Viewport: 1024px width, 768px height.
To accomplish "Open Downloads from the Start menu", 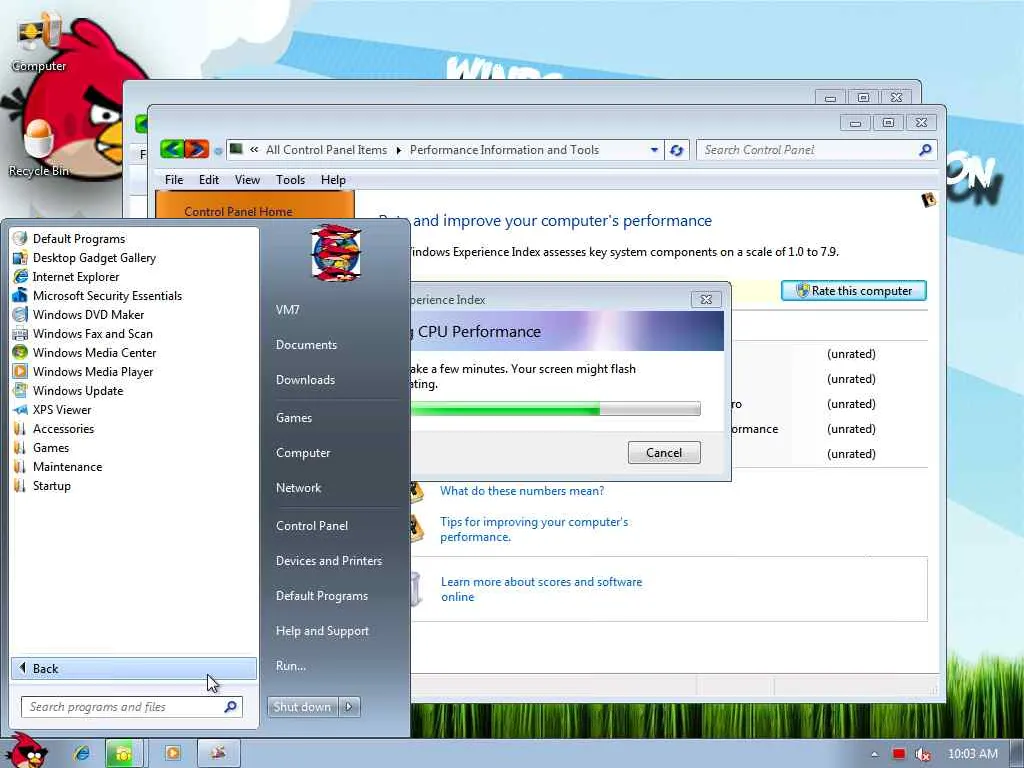I will 305,380.
